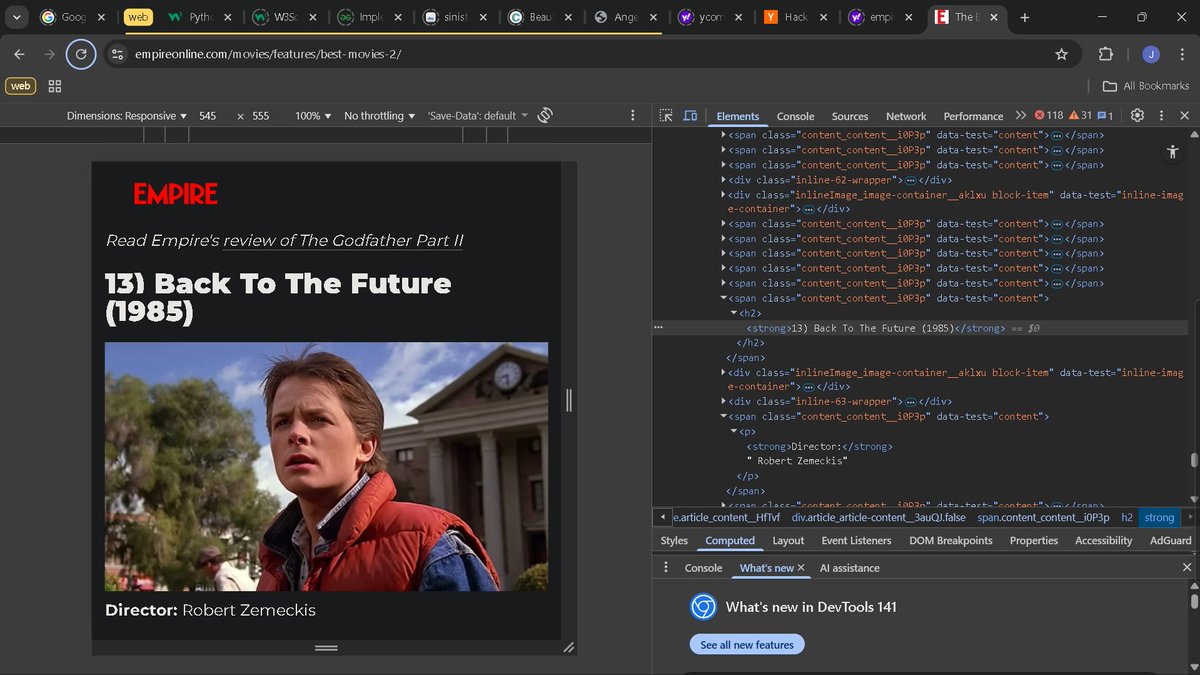Click the floating accessibility figure icon
Screen dimensions: 1200x675
tap(1173, 152)
